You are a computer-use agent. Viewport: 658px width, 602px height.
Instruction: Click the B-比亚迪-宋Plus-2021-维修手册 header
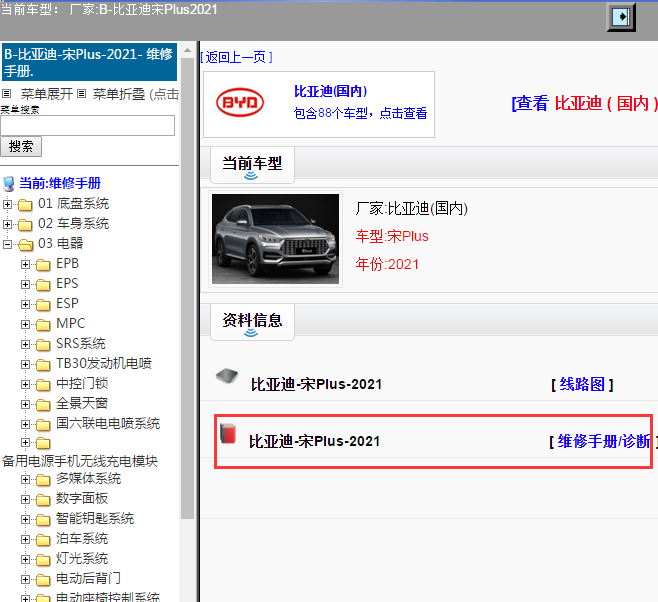[x=89, y=63]
